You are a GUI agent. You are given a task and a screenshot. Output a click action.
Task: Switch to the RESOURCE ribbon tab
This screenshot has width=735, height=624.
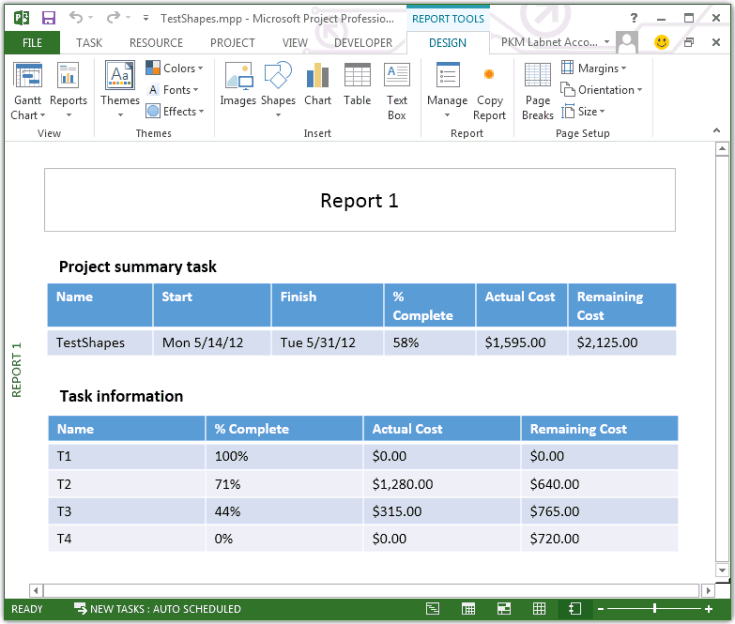click(156, 43)
